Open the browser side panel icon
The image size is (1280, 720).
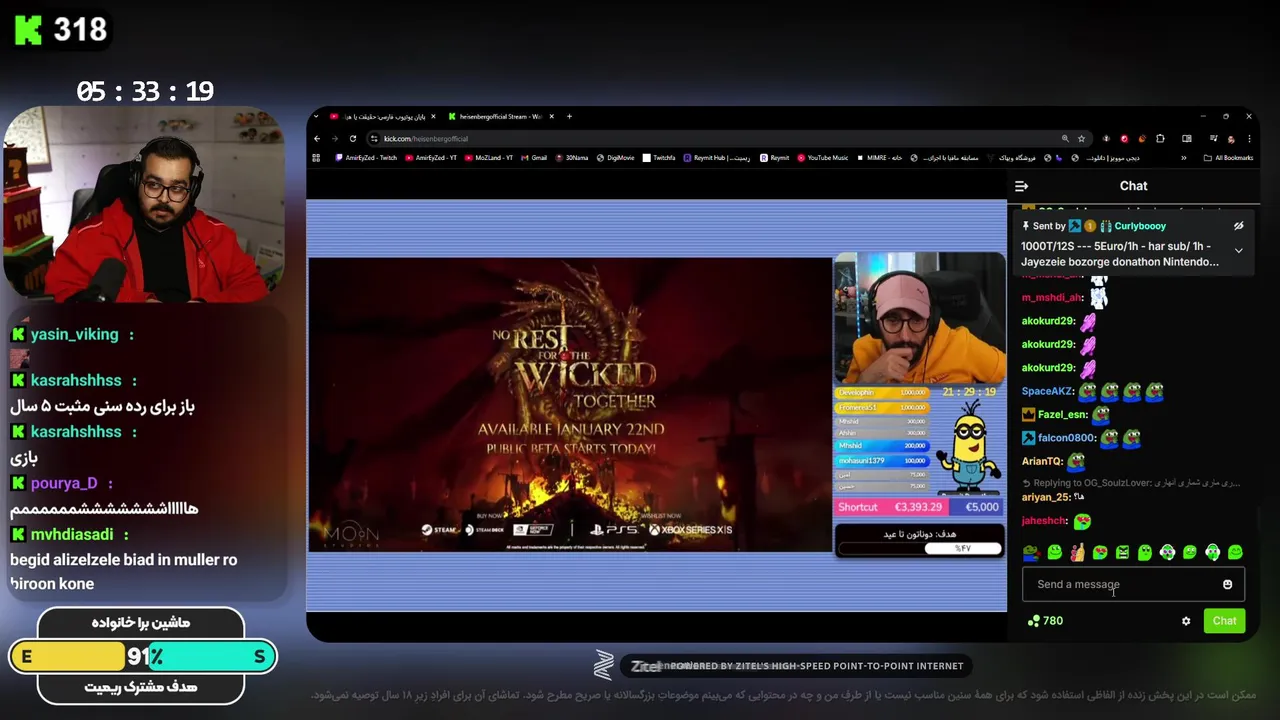click(x=1187, y=139)
